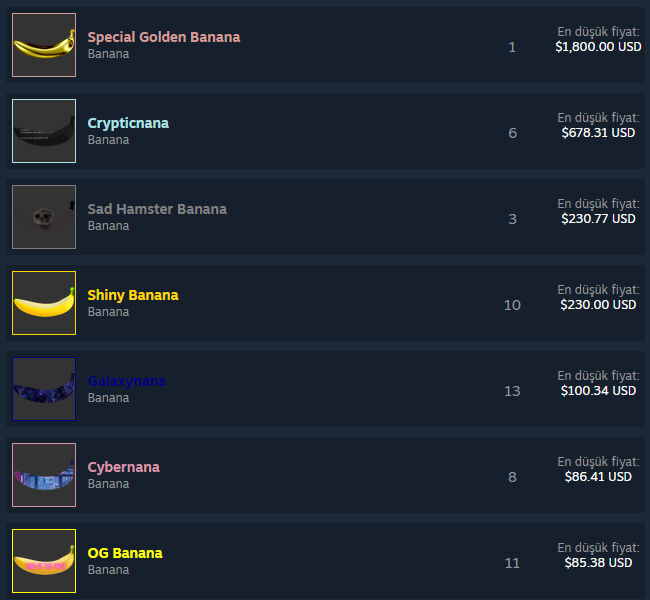The image size is (650, 600).
Task: Click the OG Banana name link
Action: (x=125, y=553)
